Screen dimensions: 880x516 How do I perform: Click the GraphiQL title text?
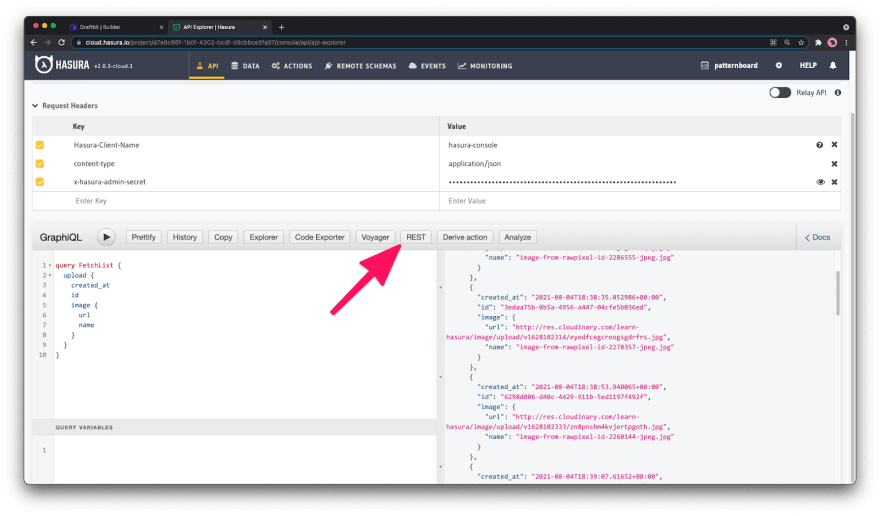pos(61,238)
